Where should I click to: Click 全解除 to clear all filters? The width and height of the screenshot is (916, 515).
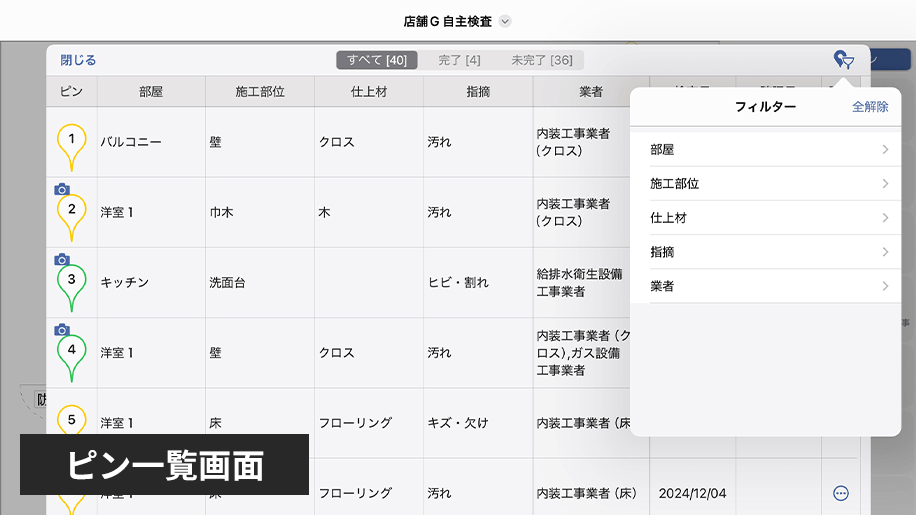tap(869, 107)
